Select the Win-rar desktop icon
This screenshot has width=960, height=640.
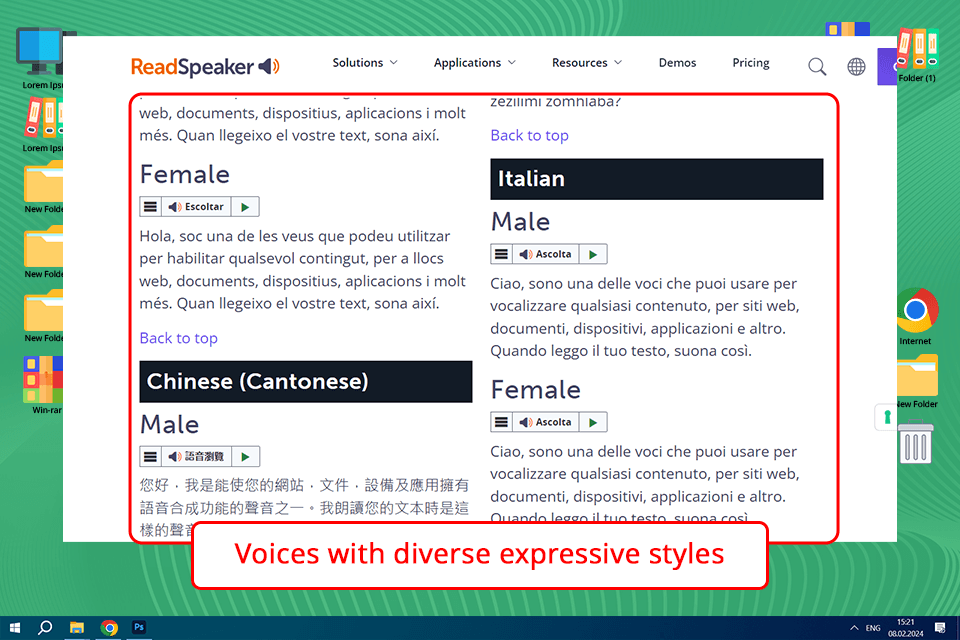(43, 385)
